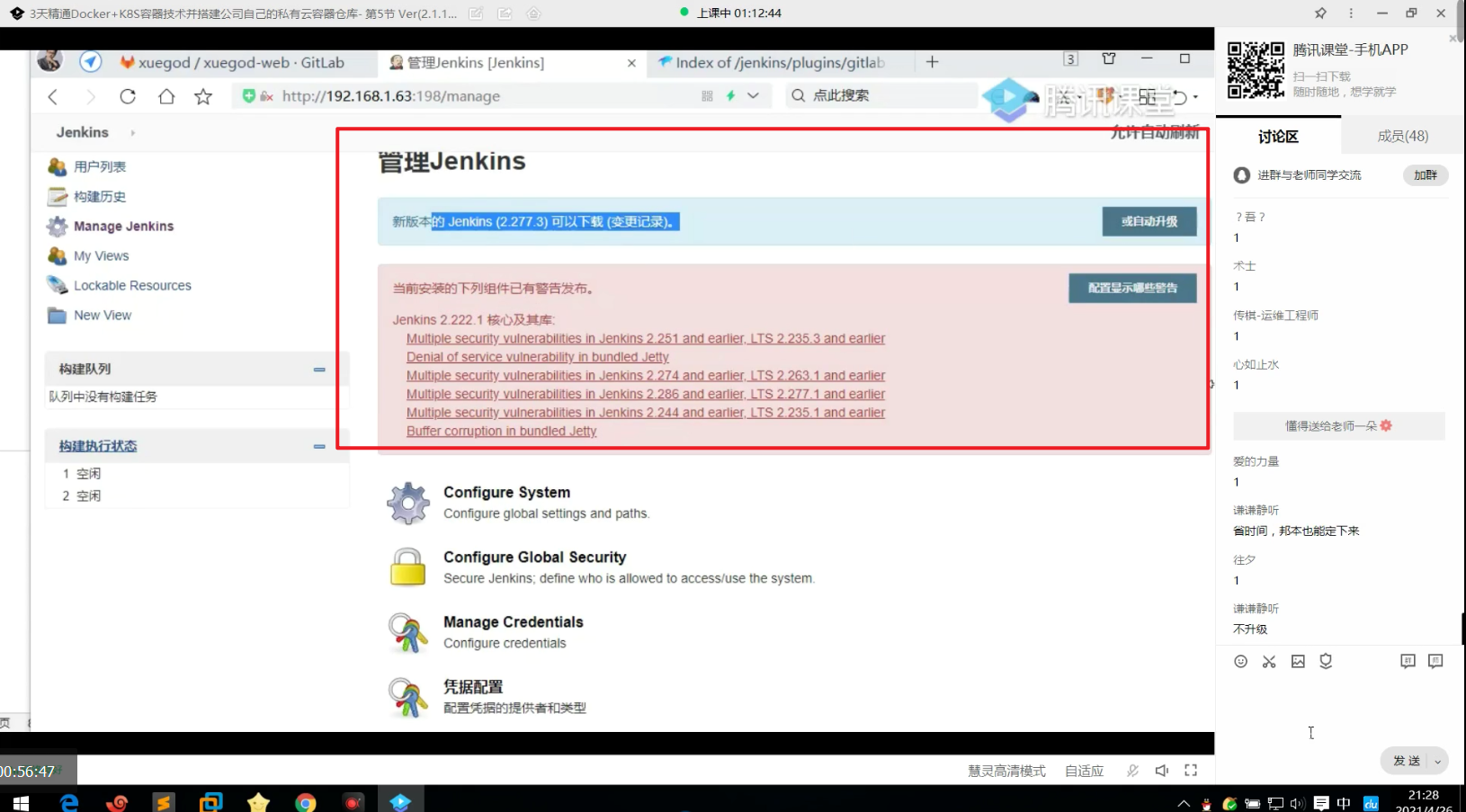This screenshot has height=812, width=1466.
Task: Click the 或自动升级 button
Action: (1149, 221)
